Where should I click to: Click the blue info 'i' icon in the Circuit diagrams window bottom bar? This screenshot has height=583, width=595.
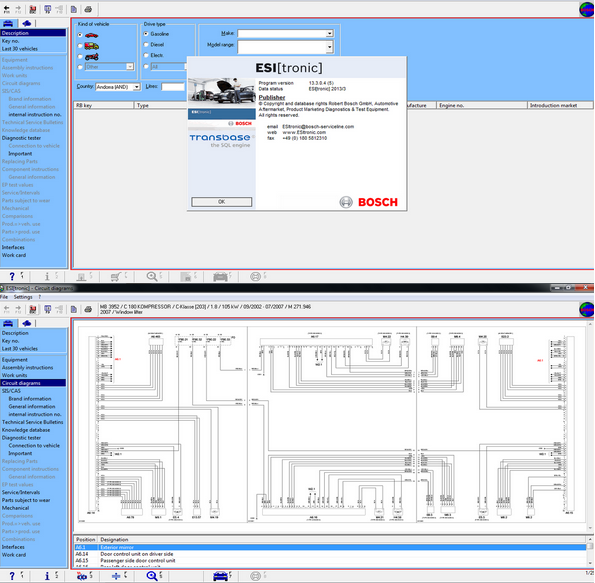(47, 576)
